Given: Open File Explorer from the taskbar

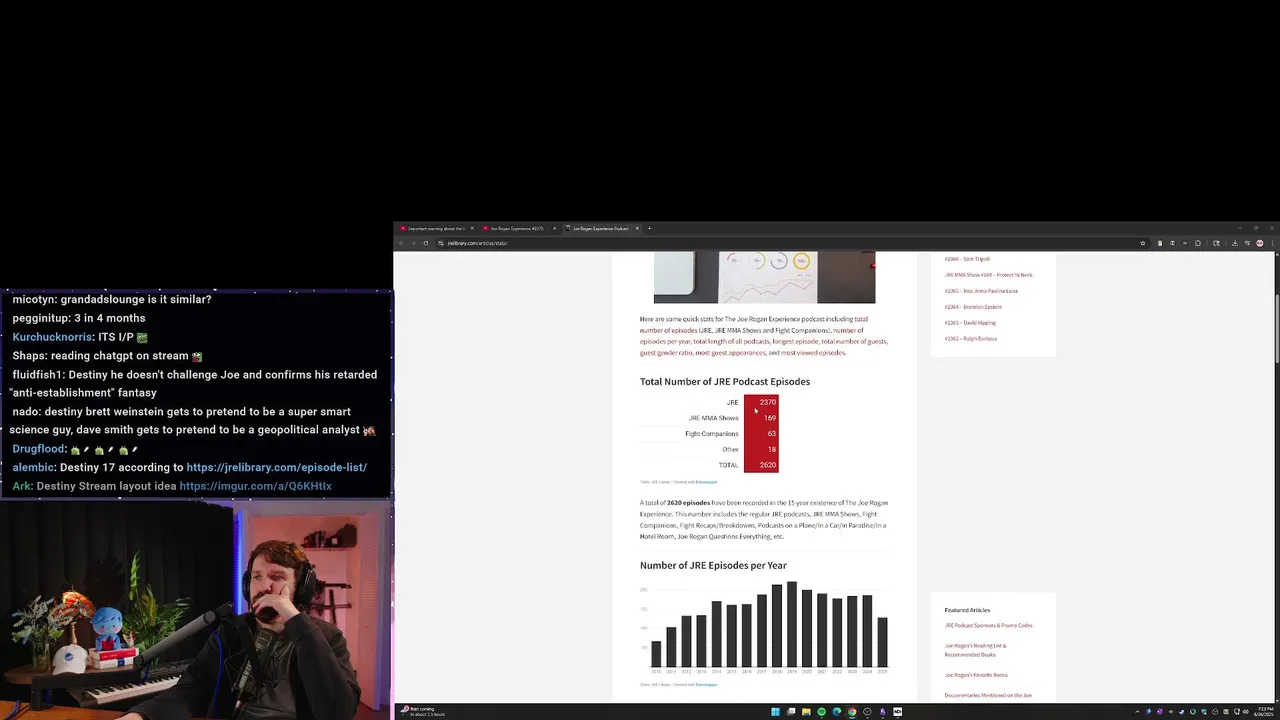Looking at the screenshot, I should click(x=806, y=712).
